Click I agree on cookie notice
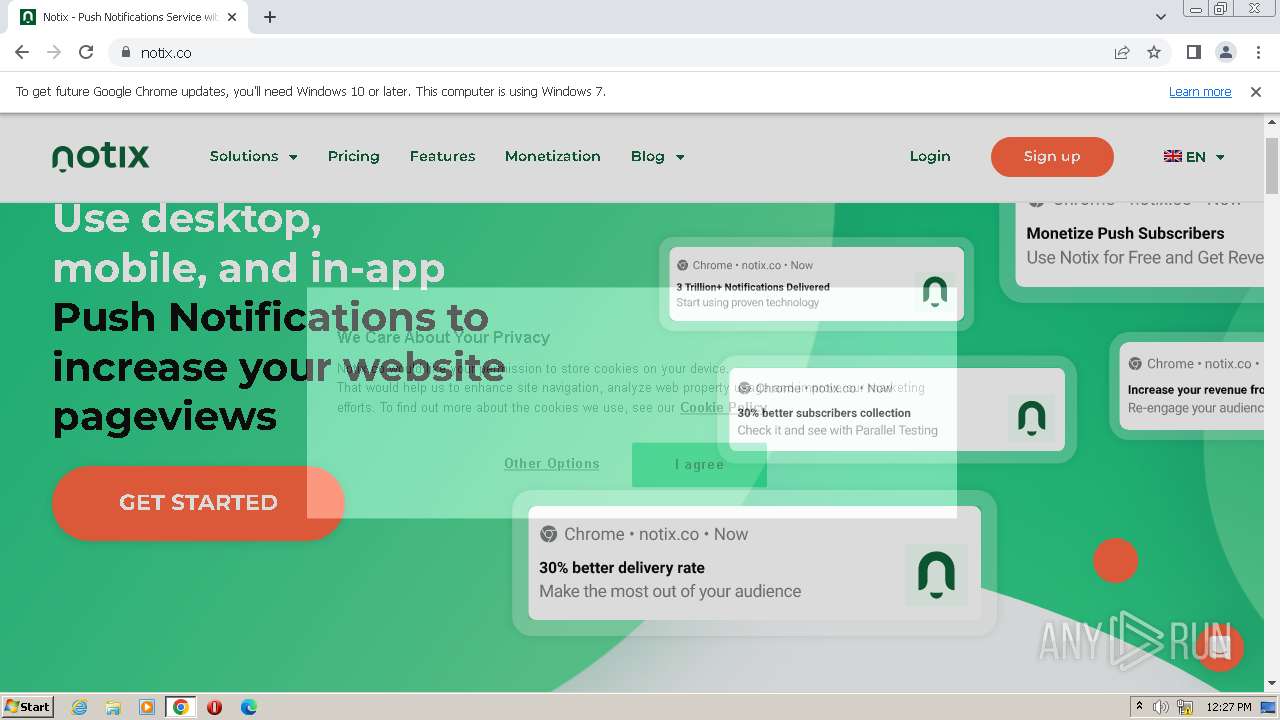 pyautogui.click(x=699, y=465)
